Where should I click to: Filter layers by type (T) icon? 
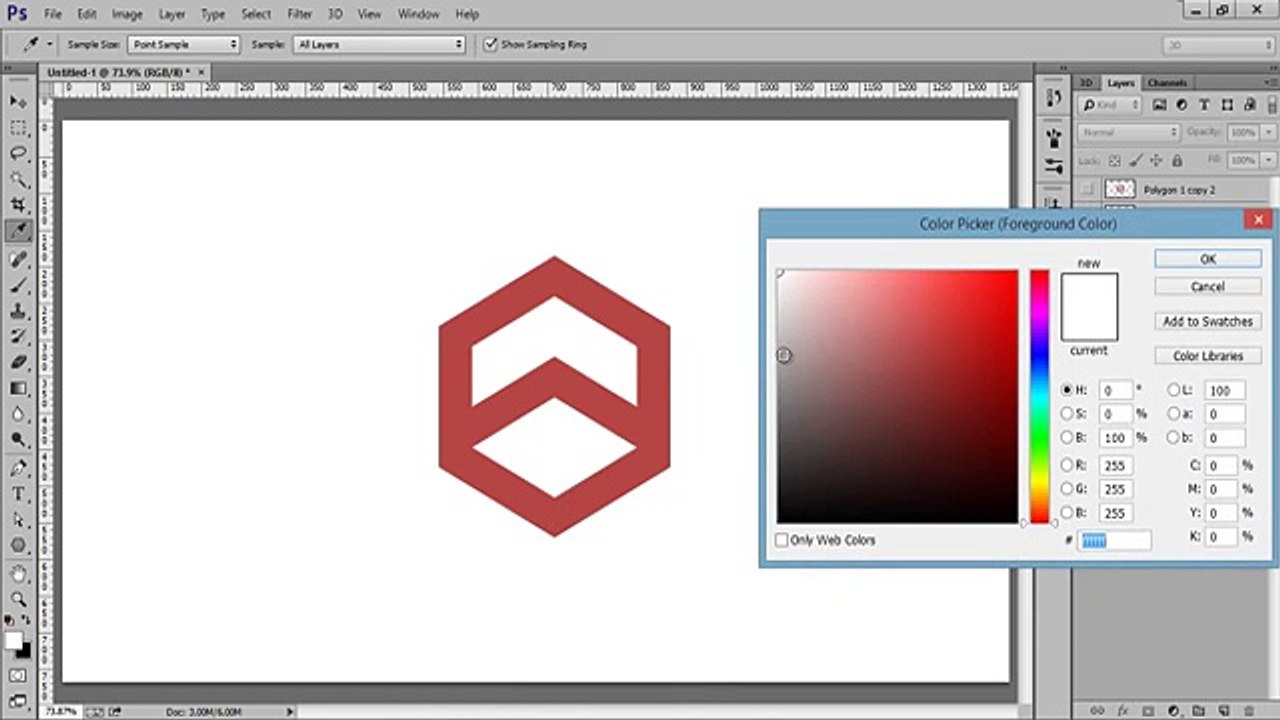1204,105
